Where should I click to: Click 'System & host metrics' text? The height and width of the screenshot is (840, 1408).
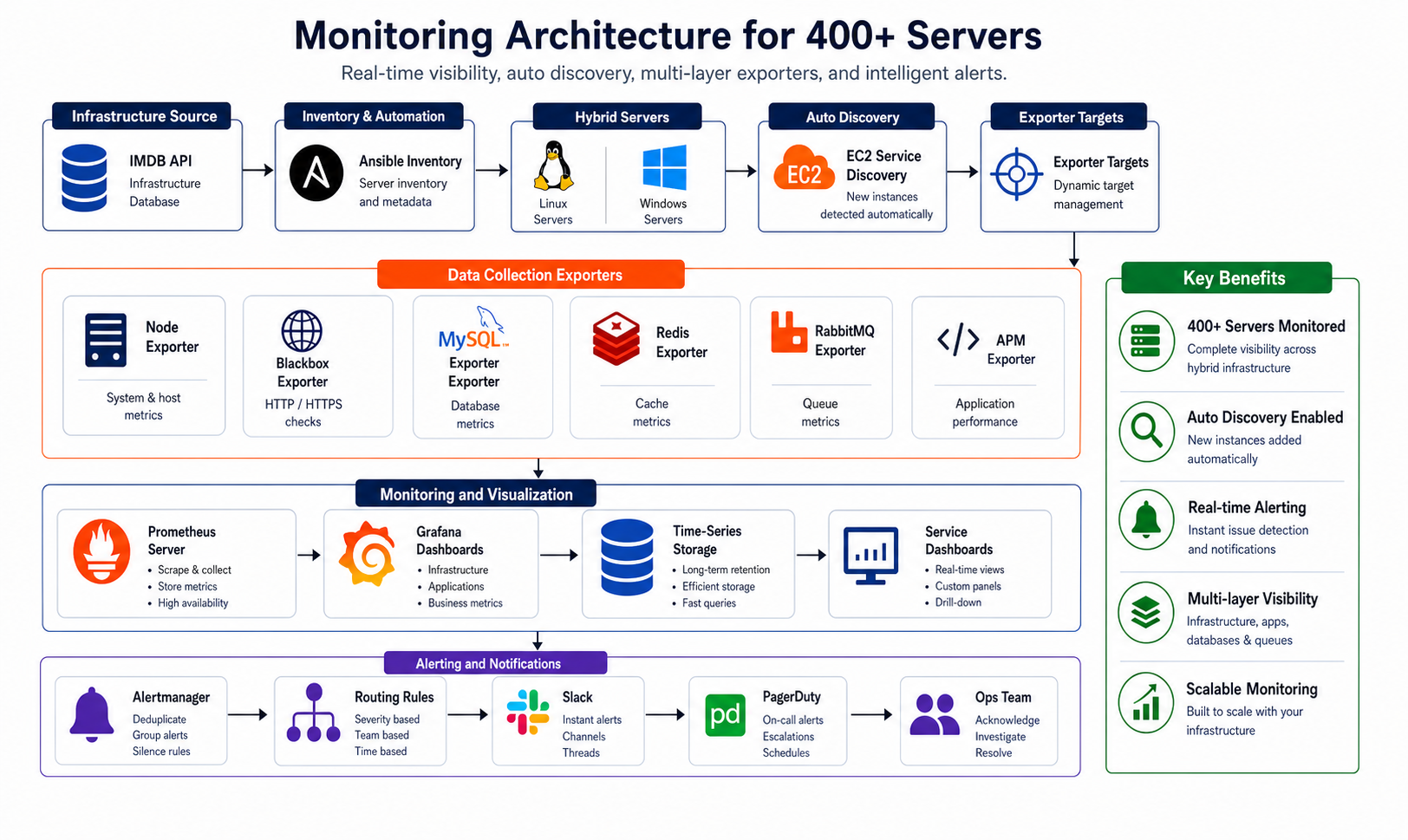143,407
